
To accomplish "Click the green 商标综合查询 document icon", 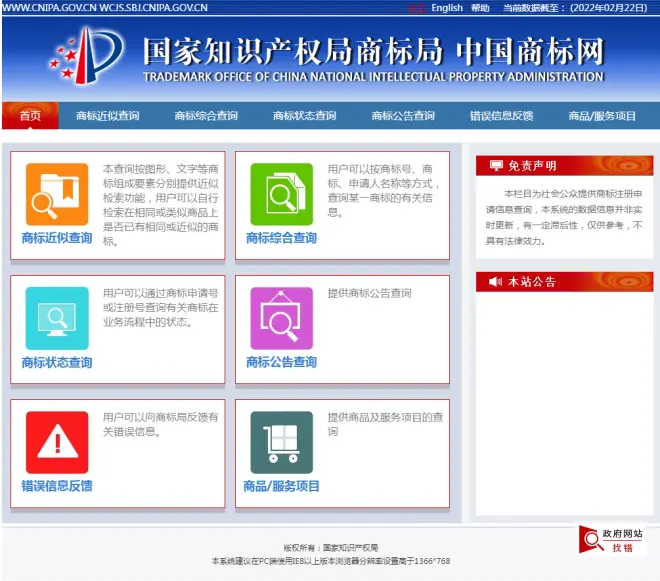I will click(282, 194).
